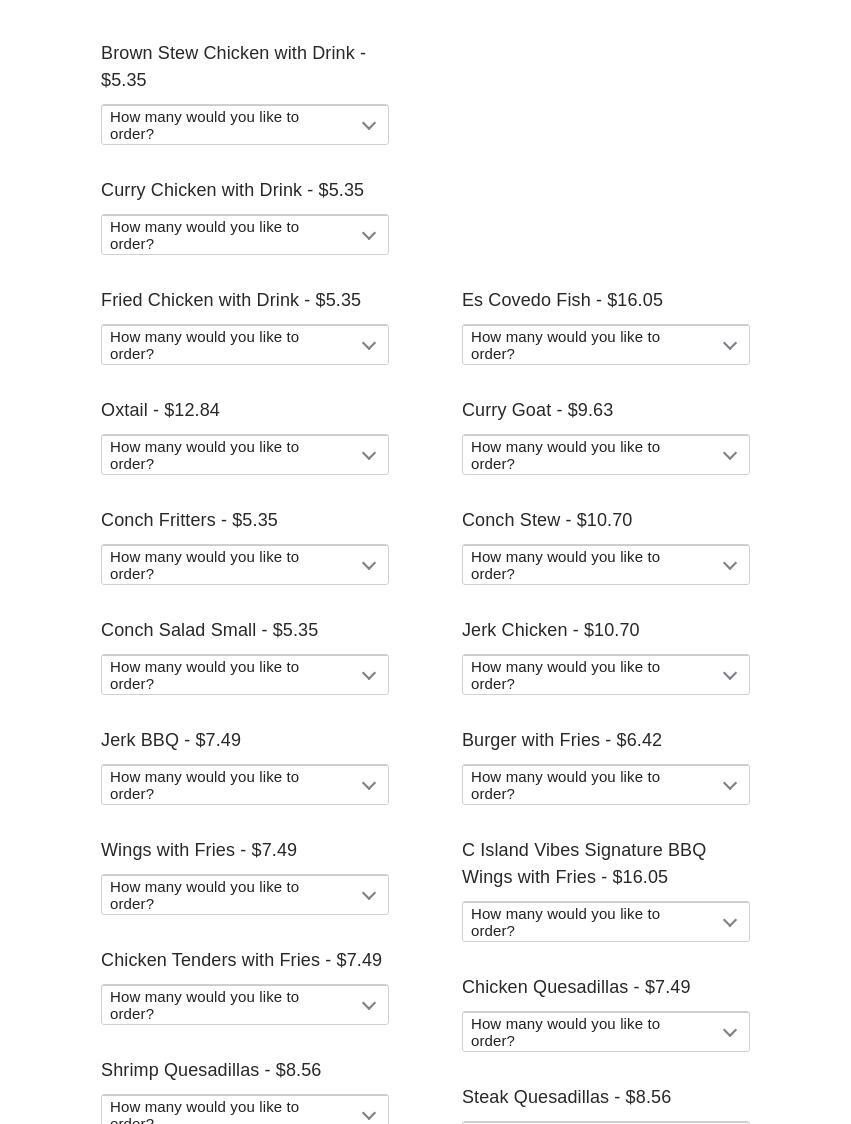The width and height of the screenshot is (851, 1124).
Task: Open Brown Stew Chicken quantity dropdown
Action: click(244, 125)
